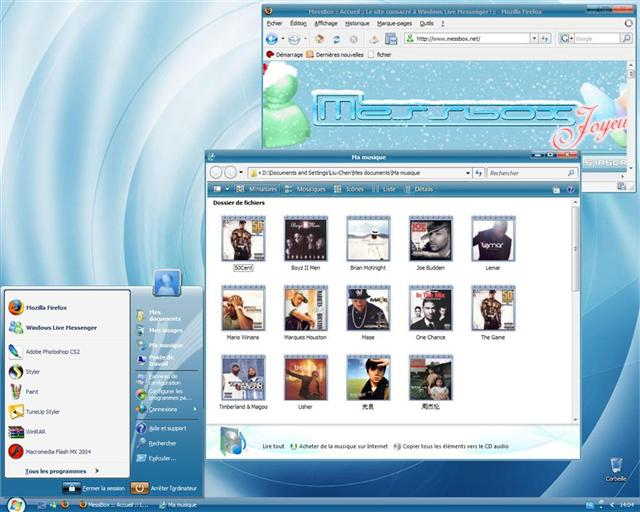This screenshot has height=512, width=640.
Task: Expand the explorer address bar dropdown
Action: click(468, 173)
